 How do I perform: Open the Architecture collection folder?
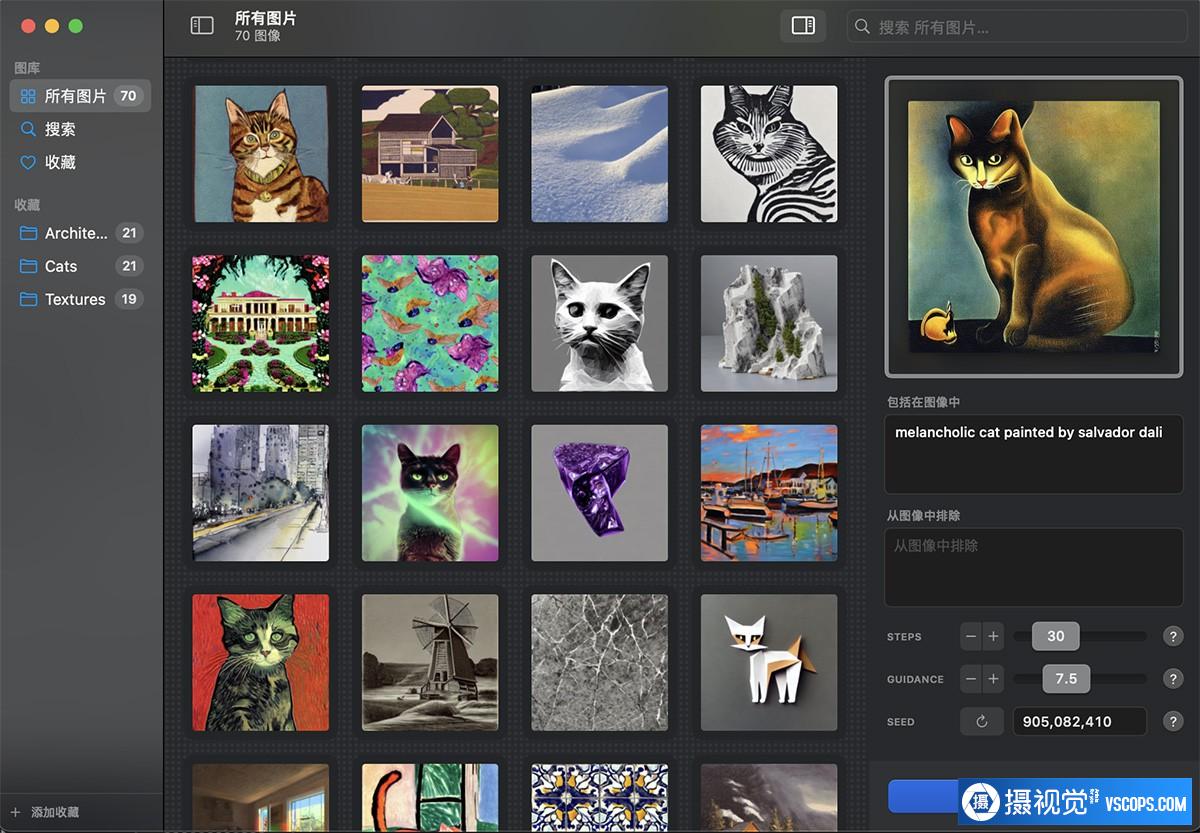pos(75,233)
